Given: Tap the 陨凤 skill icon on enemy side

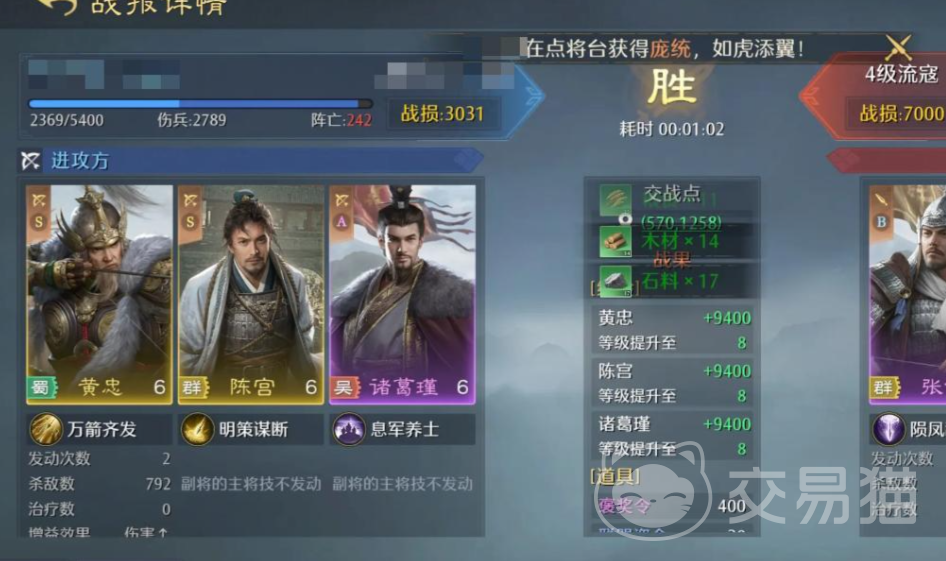Looking at the screenshot, I should coord(888,429).
